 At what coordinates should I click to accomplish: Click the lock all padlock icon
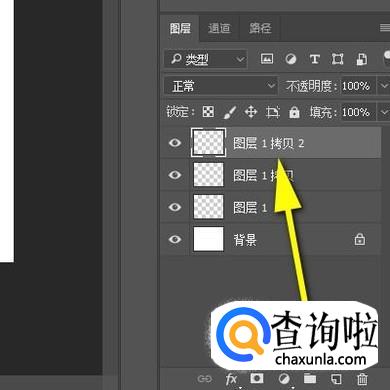(294, 112)
